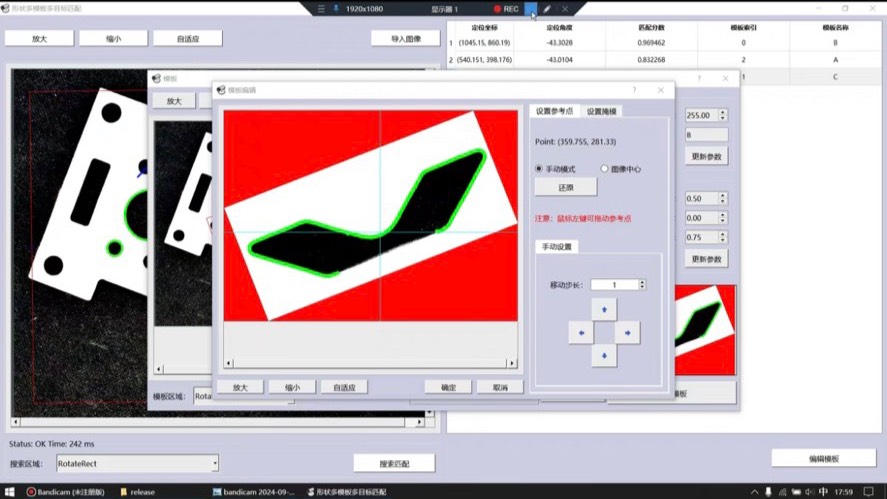This screenshot has height=499, width=887.
Task: Click the battery icon in system tray
Action: [796, 492]
